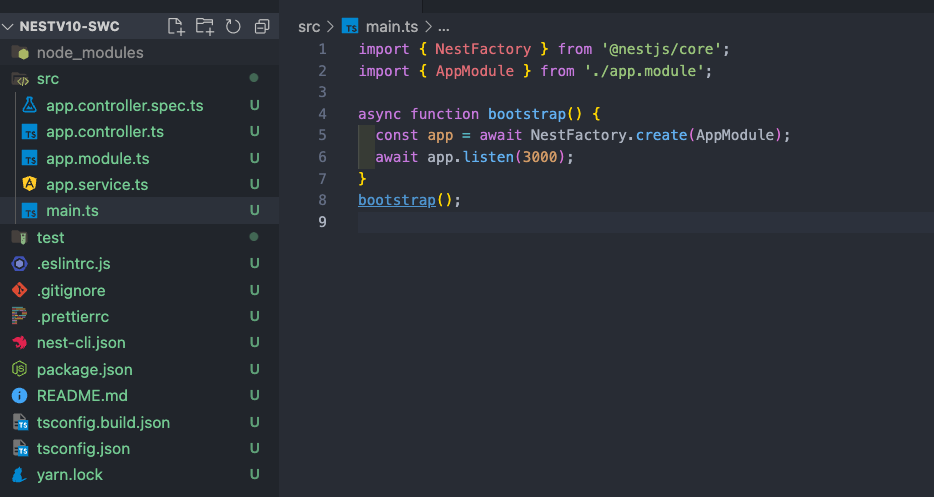Click the underlined bootstrap call on line 8
Image resolution: width=934 pixels, height=497 pixels.
[x=397, y=200]
